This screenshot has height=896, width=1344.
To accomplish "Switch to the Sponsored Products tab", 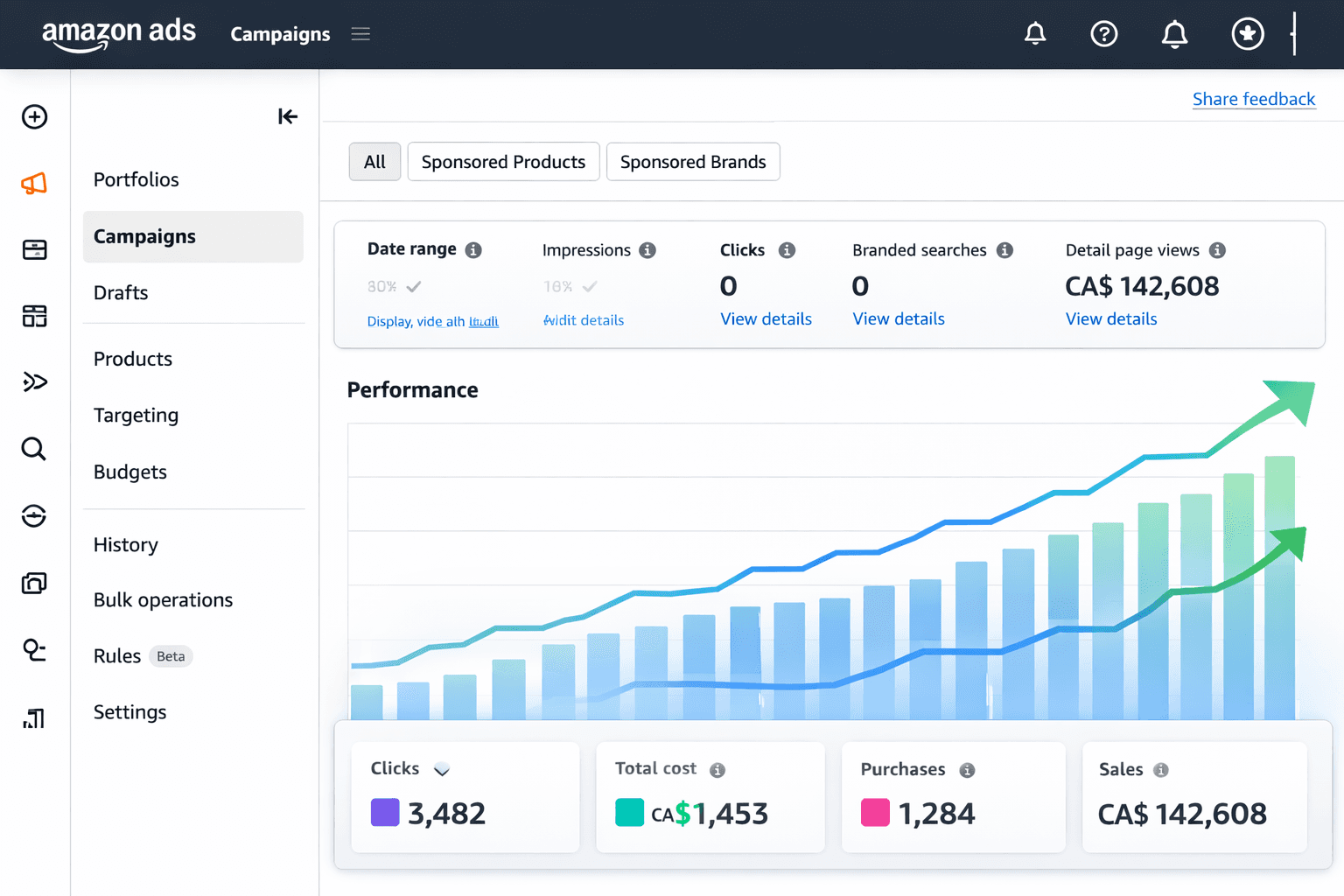I will point(503,161).
